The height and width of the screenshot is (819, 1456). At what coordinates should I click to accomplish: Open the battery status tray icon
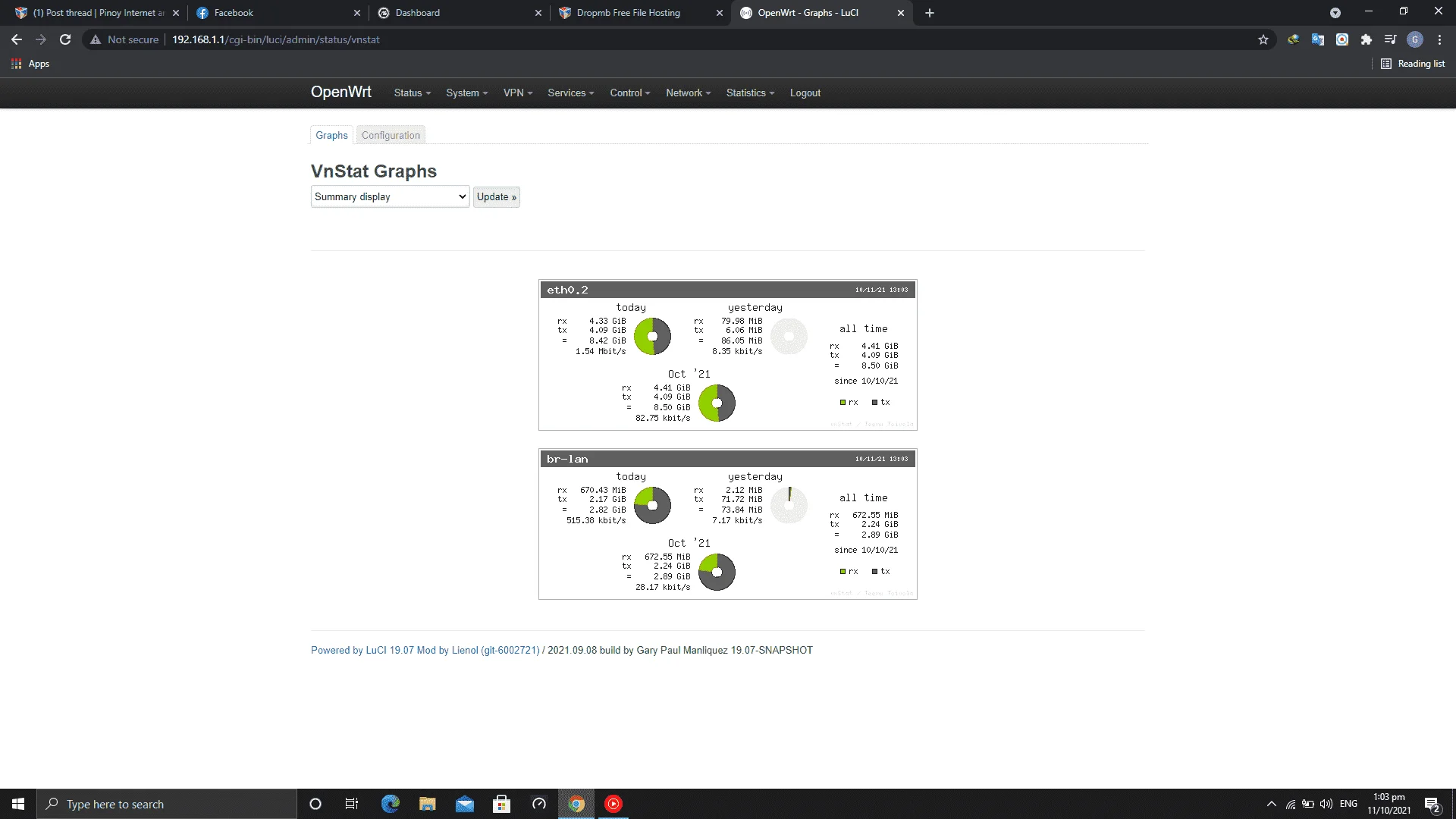coord(1308,804)
